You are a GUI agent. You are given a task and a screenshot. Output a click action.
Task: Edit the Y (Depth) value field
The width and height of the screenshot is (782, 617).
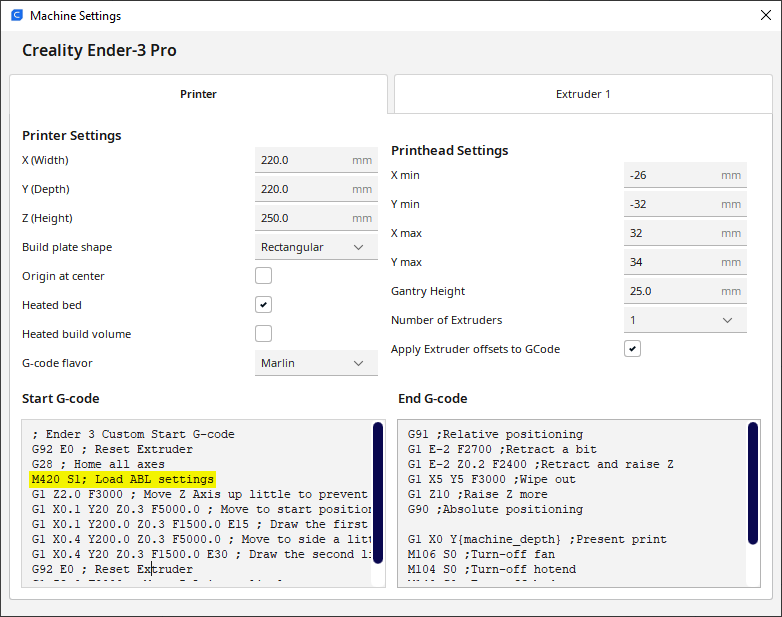tap(316, 189)
